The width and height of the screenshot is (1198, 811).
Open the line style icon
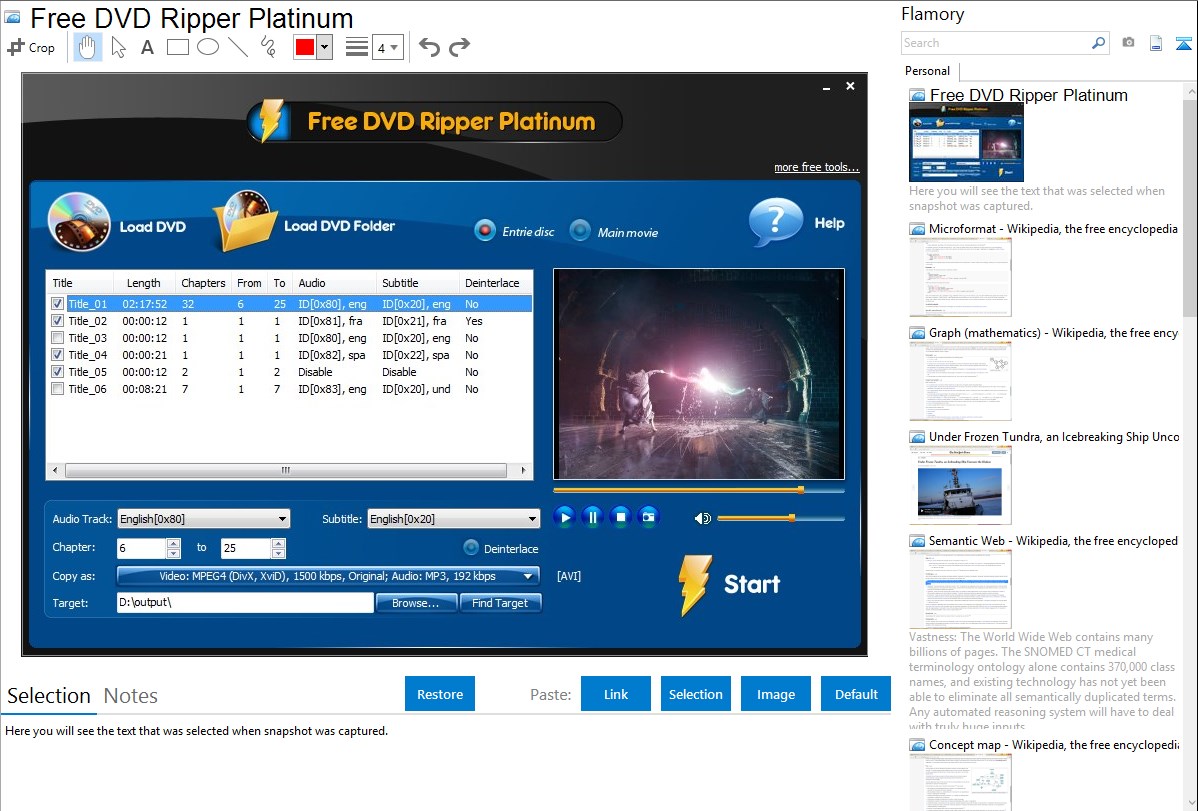[x=356, y=47]
